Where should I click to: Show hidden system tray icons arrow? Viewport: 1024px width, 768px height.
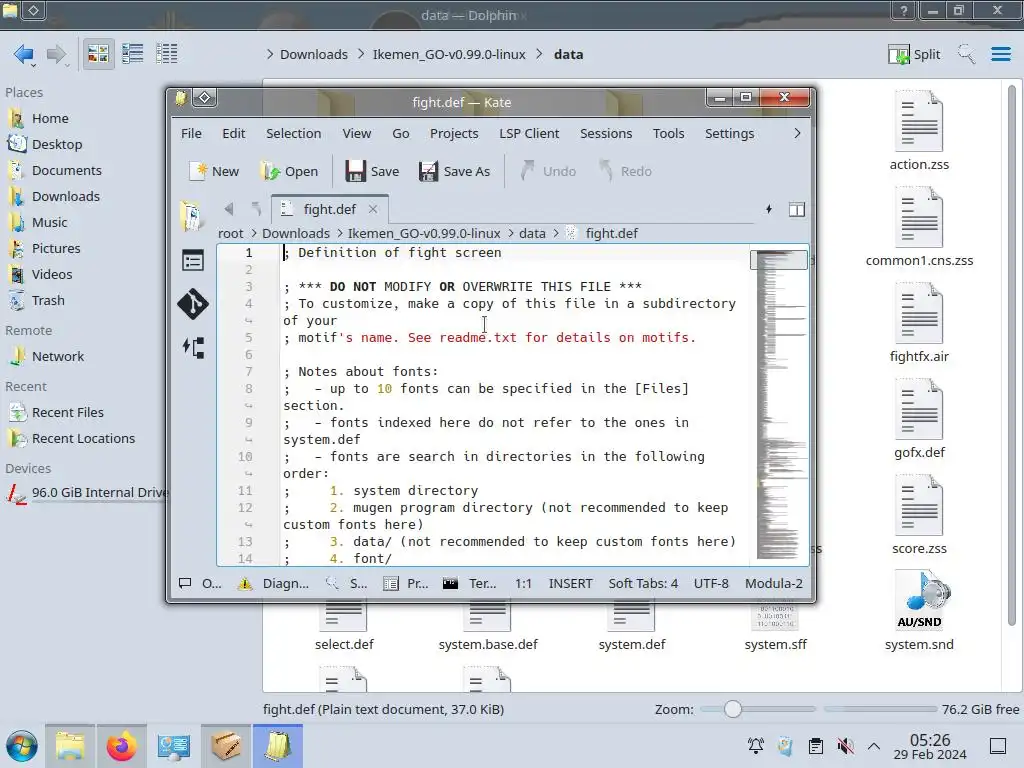874,746
